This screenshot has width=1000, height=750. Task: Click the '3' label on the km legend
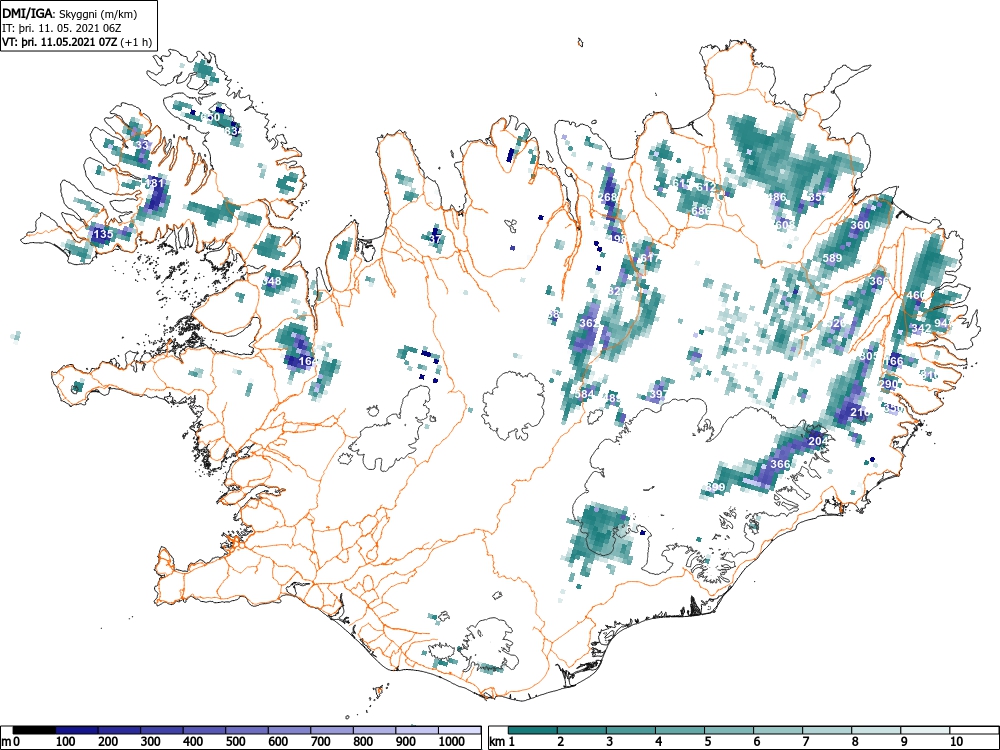point(610,742)
